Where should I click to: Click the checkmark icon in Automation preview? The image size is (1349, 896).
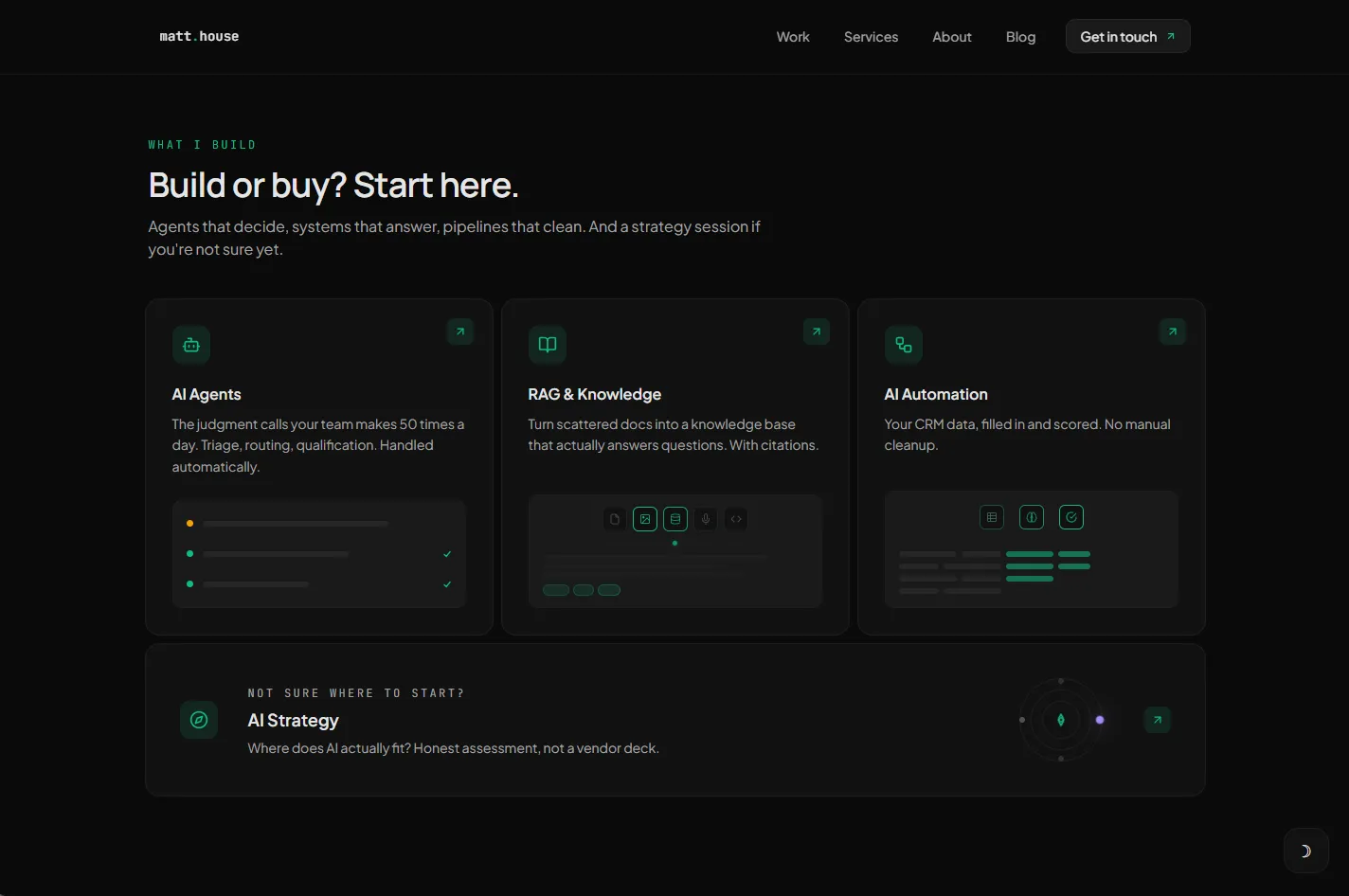(x=1071, y=517)
